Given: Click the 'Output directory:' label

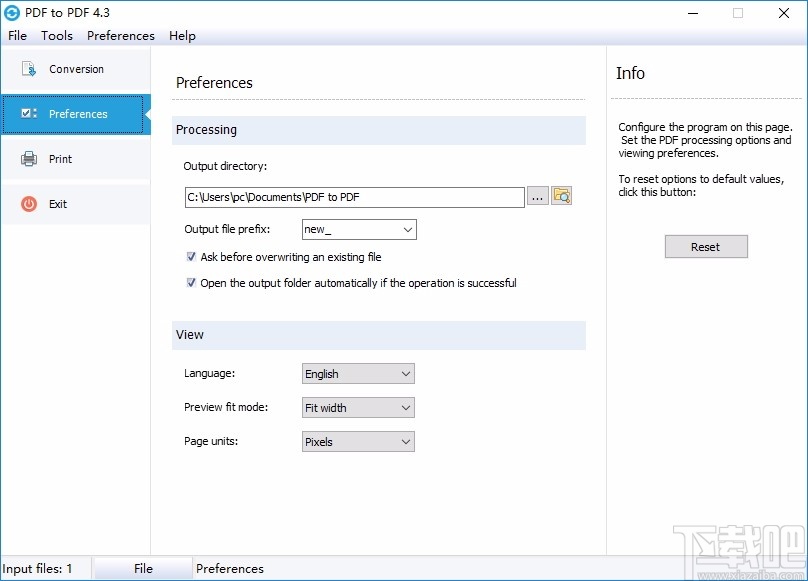Looking at the screenshot, I should 225,166.
